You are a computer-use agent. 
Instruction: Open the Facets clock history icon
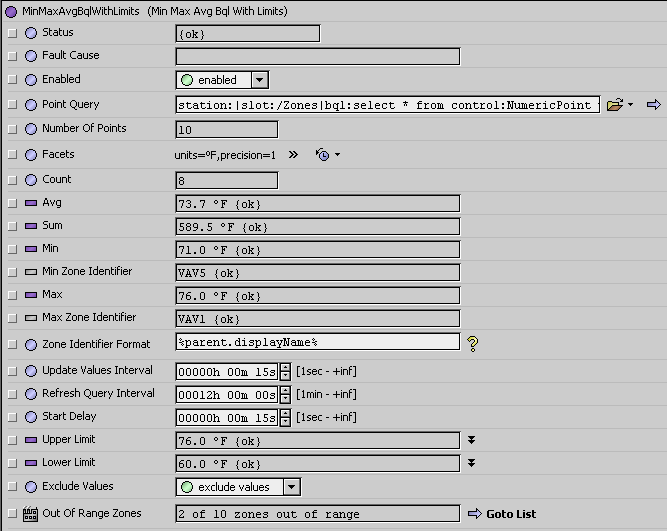coord(322,155)
